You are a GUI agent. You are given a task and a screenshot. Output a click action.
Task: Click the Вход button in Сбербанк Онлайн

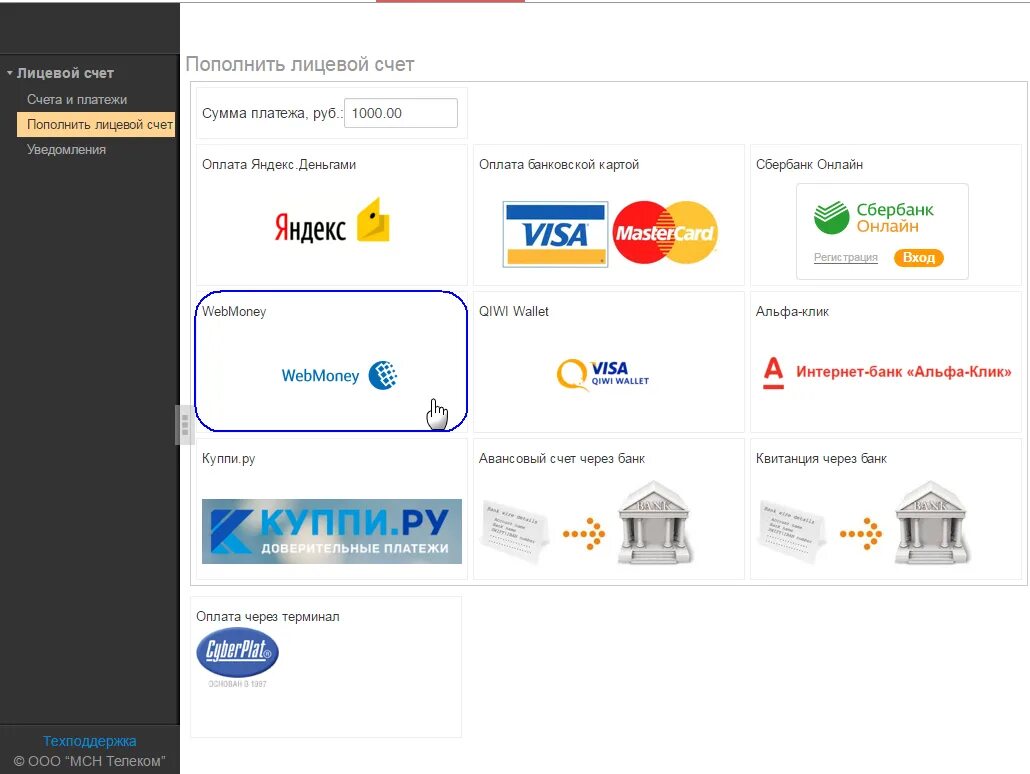point(918,258)
